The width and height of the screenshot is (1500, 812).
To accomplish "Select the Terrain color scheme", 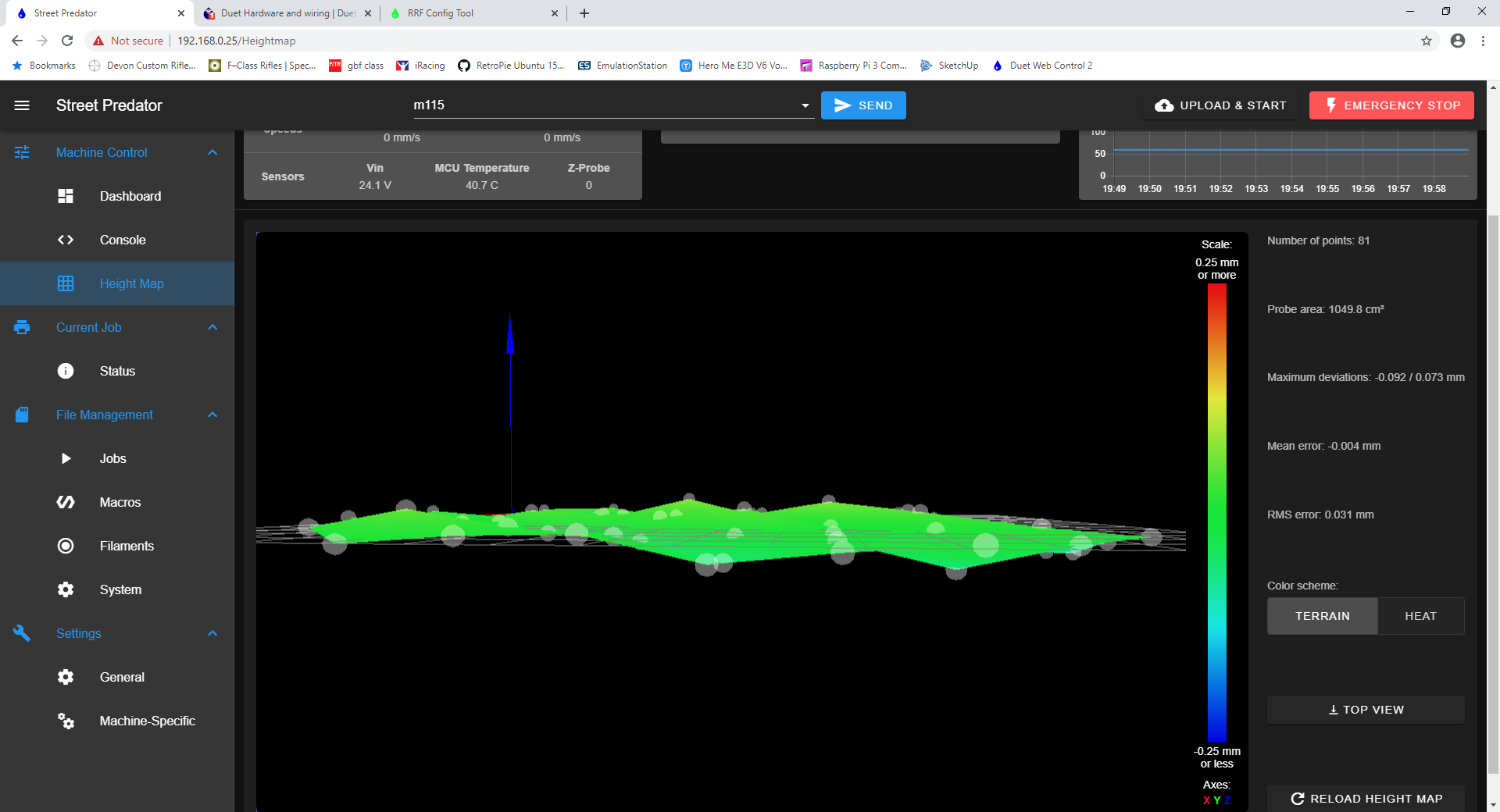I will (1322, 616).
